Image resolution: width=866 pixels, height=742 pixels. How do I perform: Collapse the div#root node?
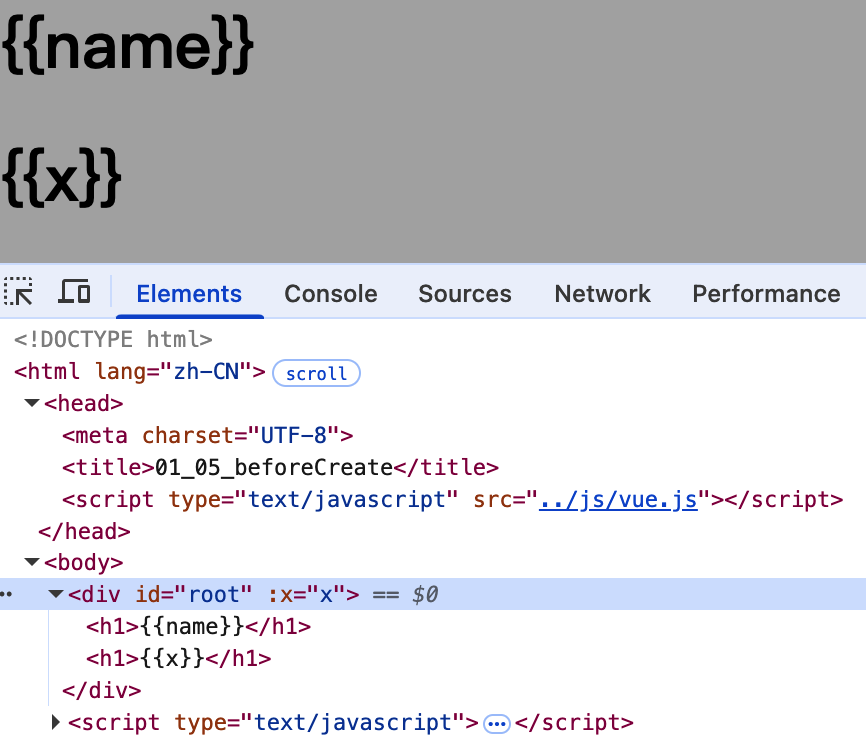click(56, 595)
